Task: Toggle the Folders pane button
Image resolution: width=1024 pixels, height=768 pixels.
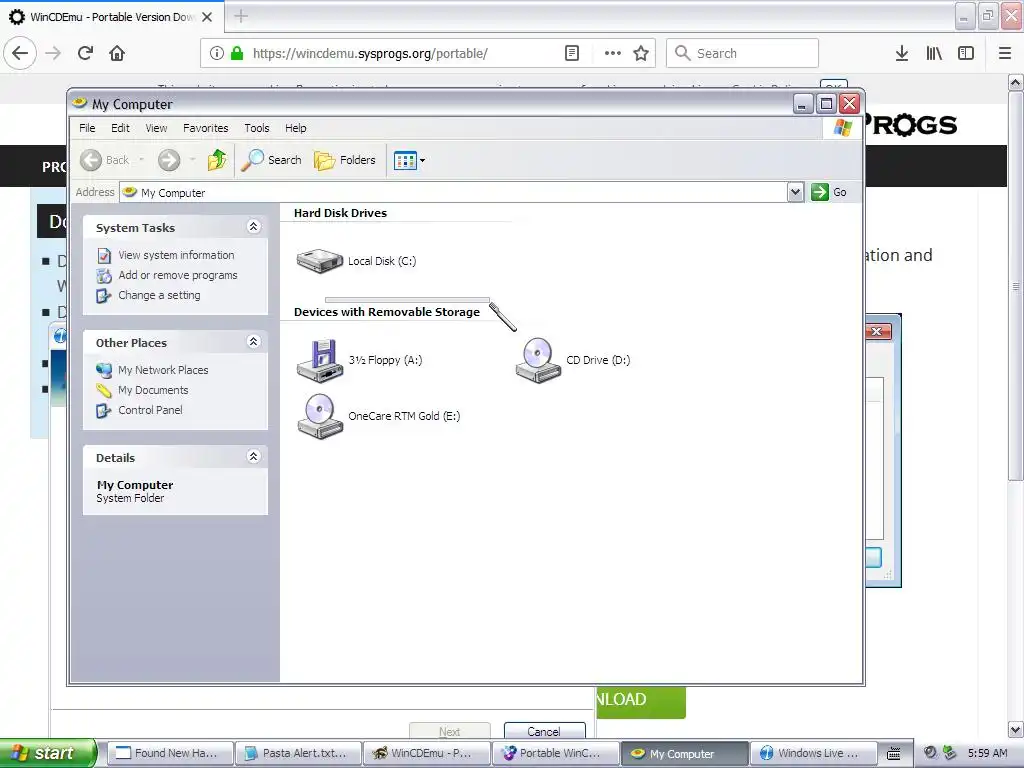Action: 345,160
